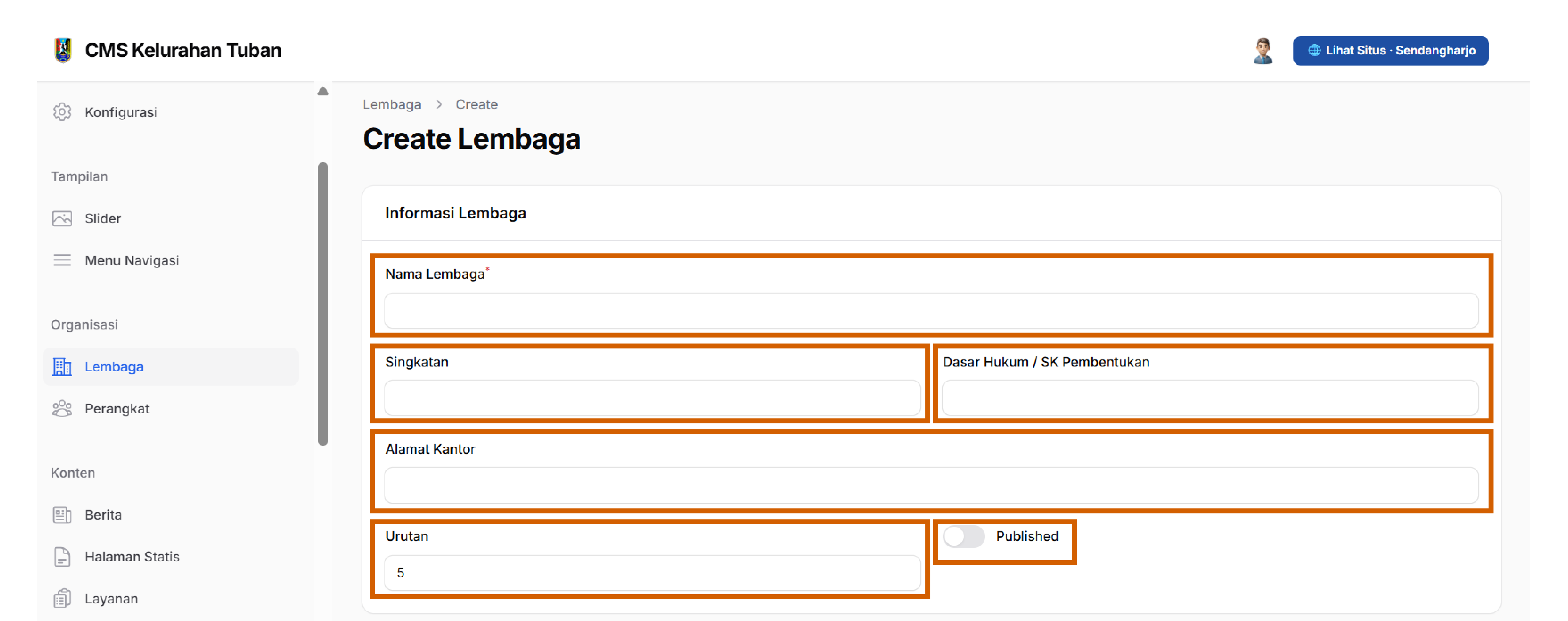Open the Berita newspaper icon

point(62,515)
